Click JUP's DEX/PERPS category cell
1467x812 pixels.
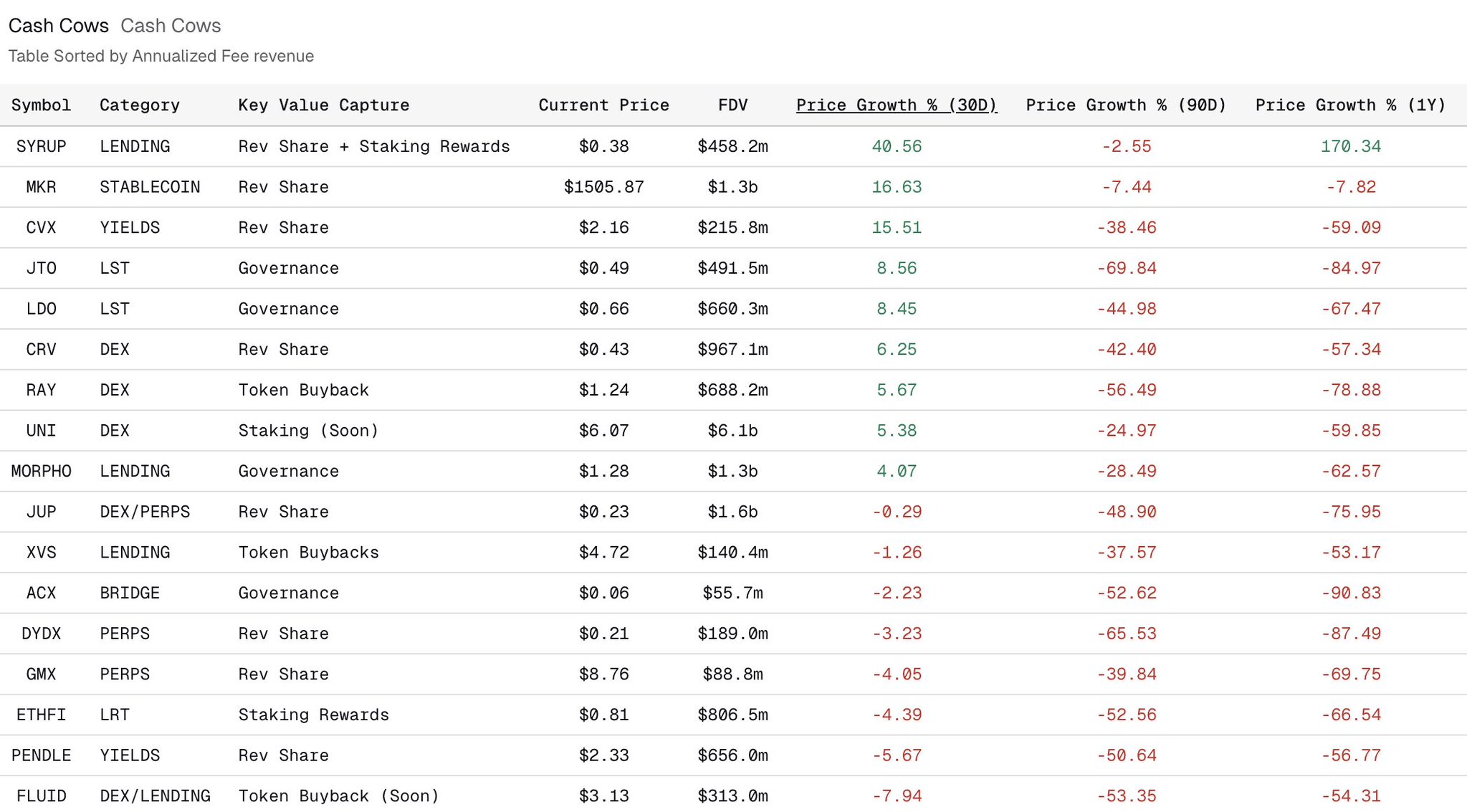click(145, 512)
